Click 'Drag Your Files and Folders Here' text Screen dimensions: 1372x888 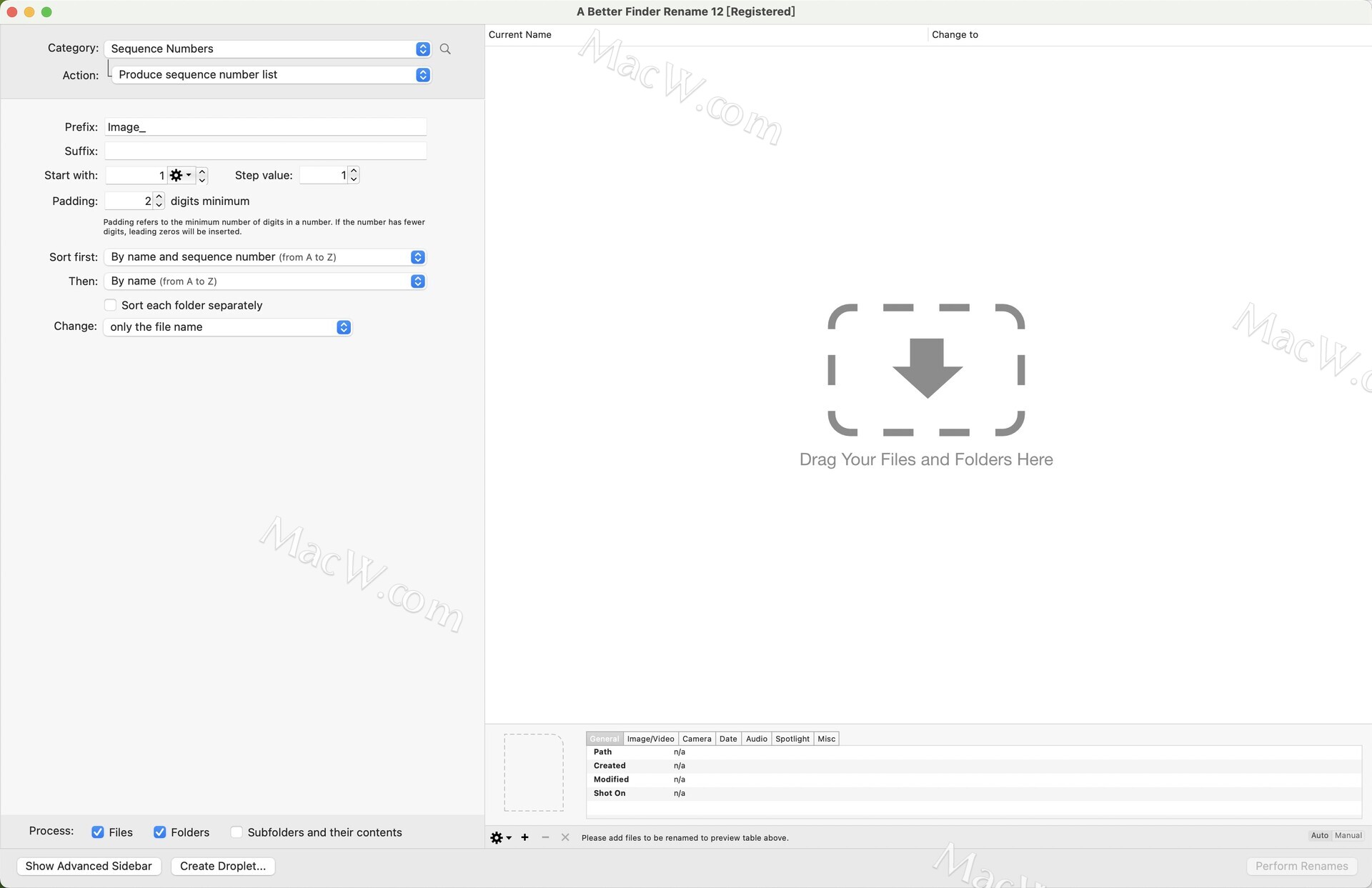coord(926,459)
